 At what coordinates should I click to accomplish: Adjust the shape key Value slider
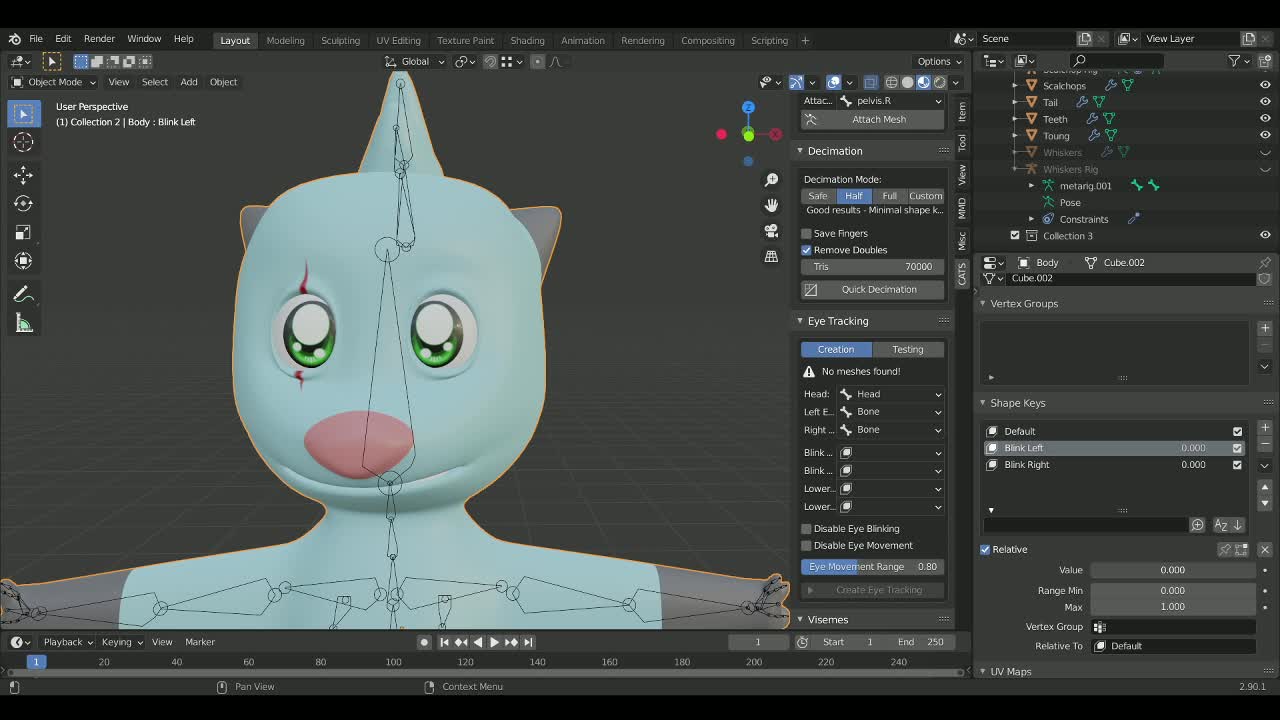coord(1173,570)
